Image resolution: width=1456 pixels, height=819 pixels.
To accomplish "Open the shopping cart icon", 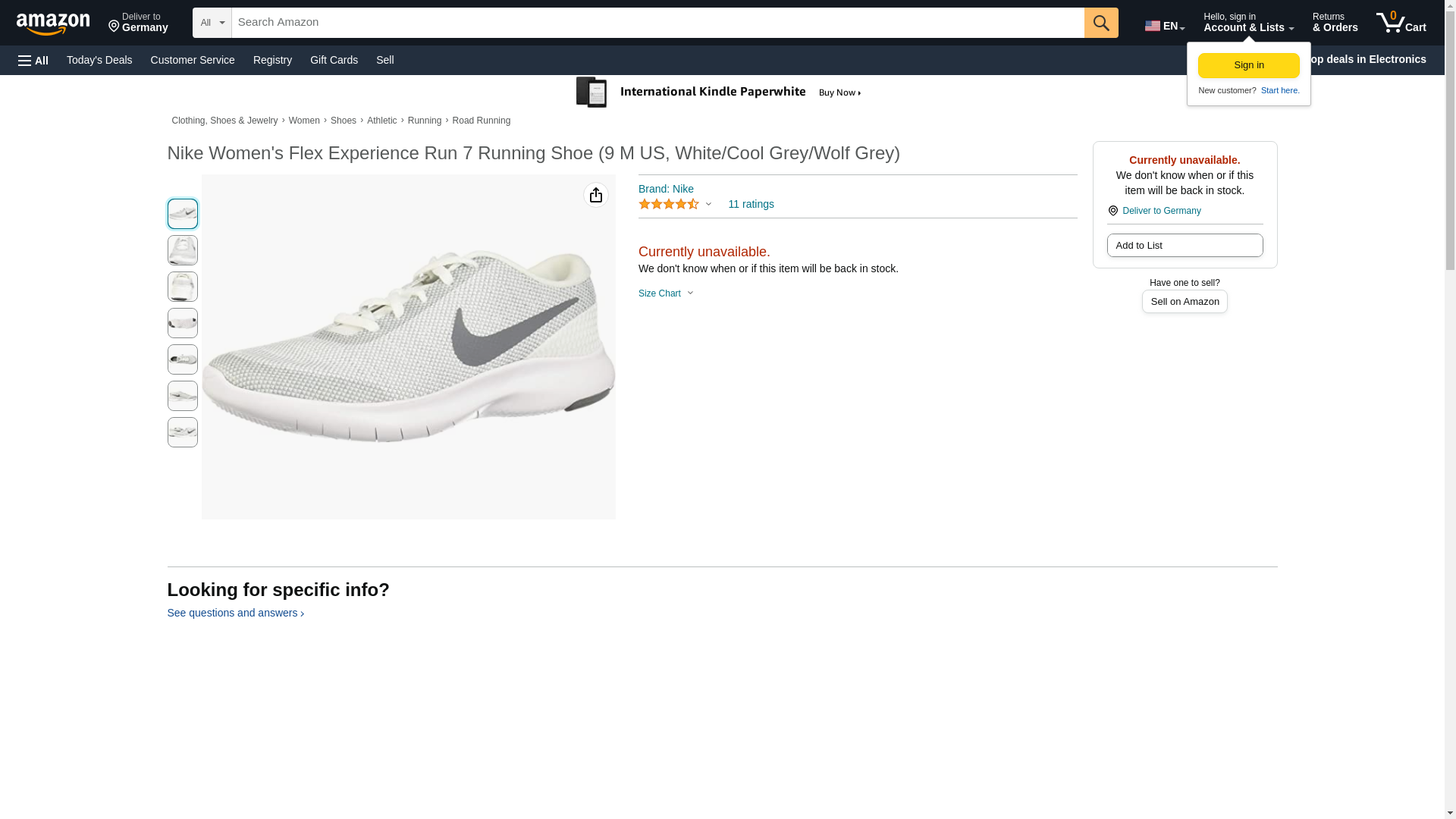I will pos(1401,23).
